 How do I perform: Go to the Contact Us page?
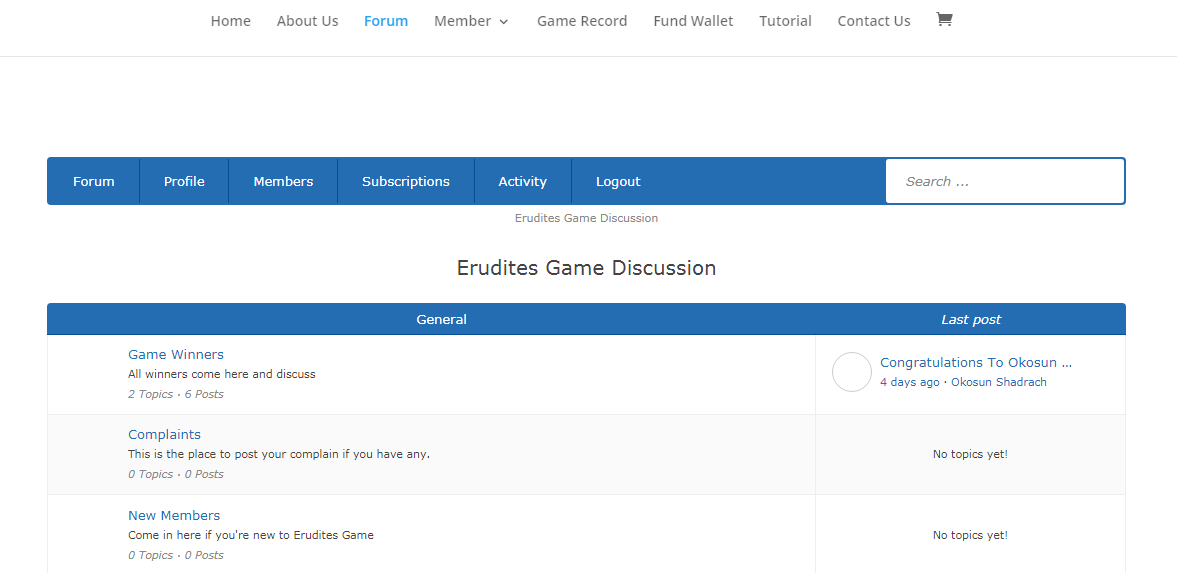pos(874,21)
